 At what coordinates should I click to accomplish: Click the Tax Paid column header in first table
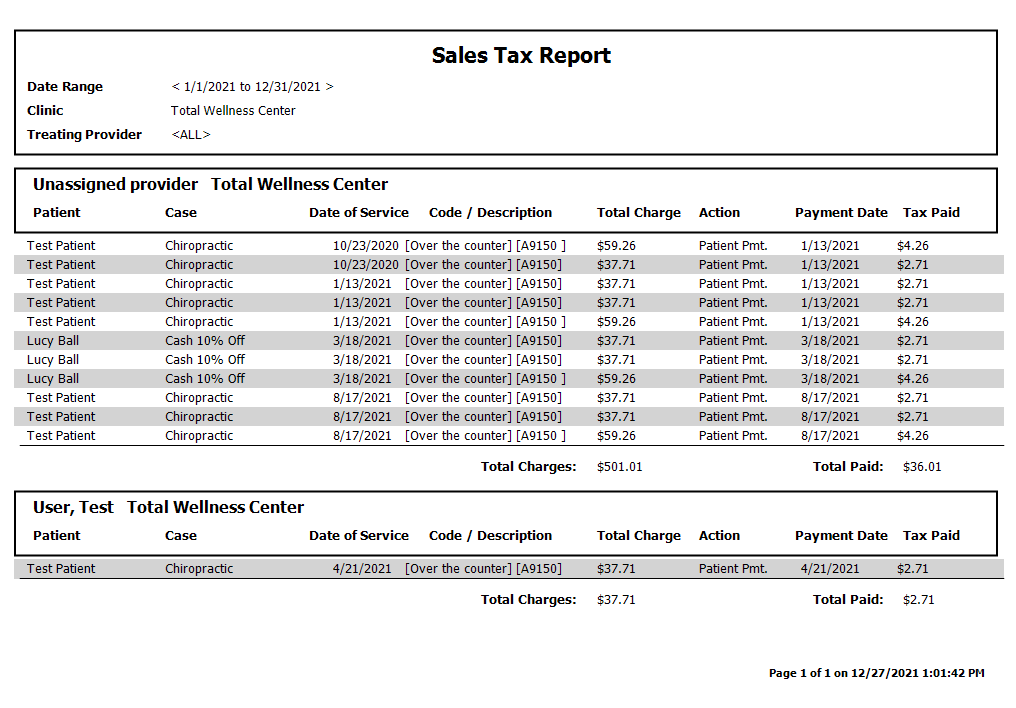(931, 212)
